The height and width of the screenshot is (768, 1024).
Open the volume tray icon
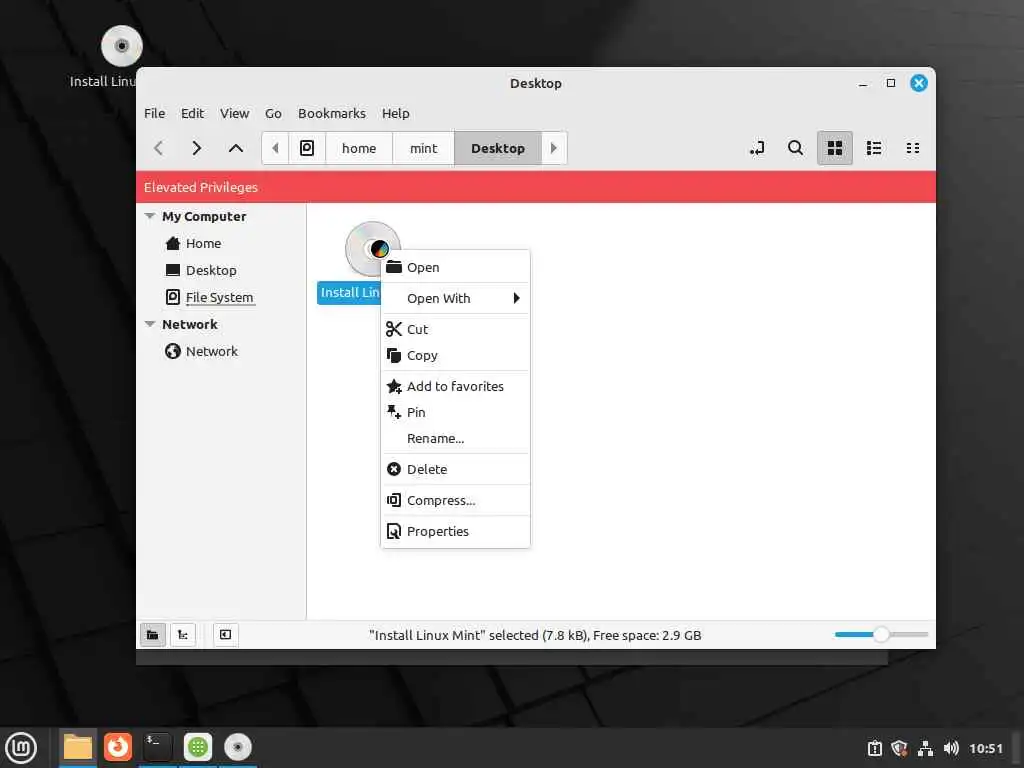point(951,748)
